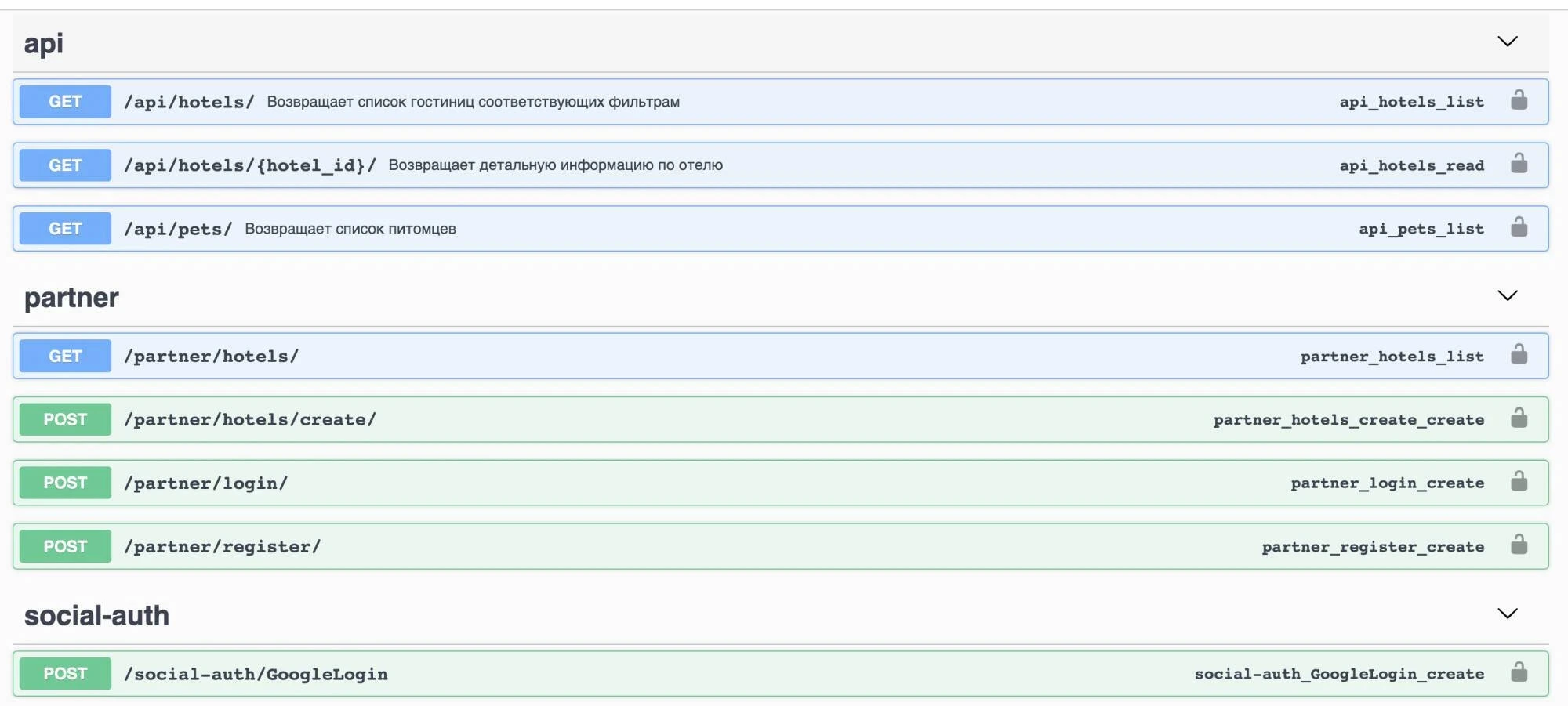Click the POST badge for /partner/hotels/create/
The height and width of the screenshot is (706, 1568).
(65, 419)
